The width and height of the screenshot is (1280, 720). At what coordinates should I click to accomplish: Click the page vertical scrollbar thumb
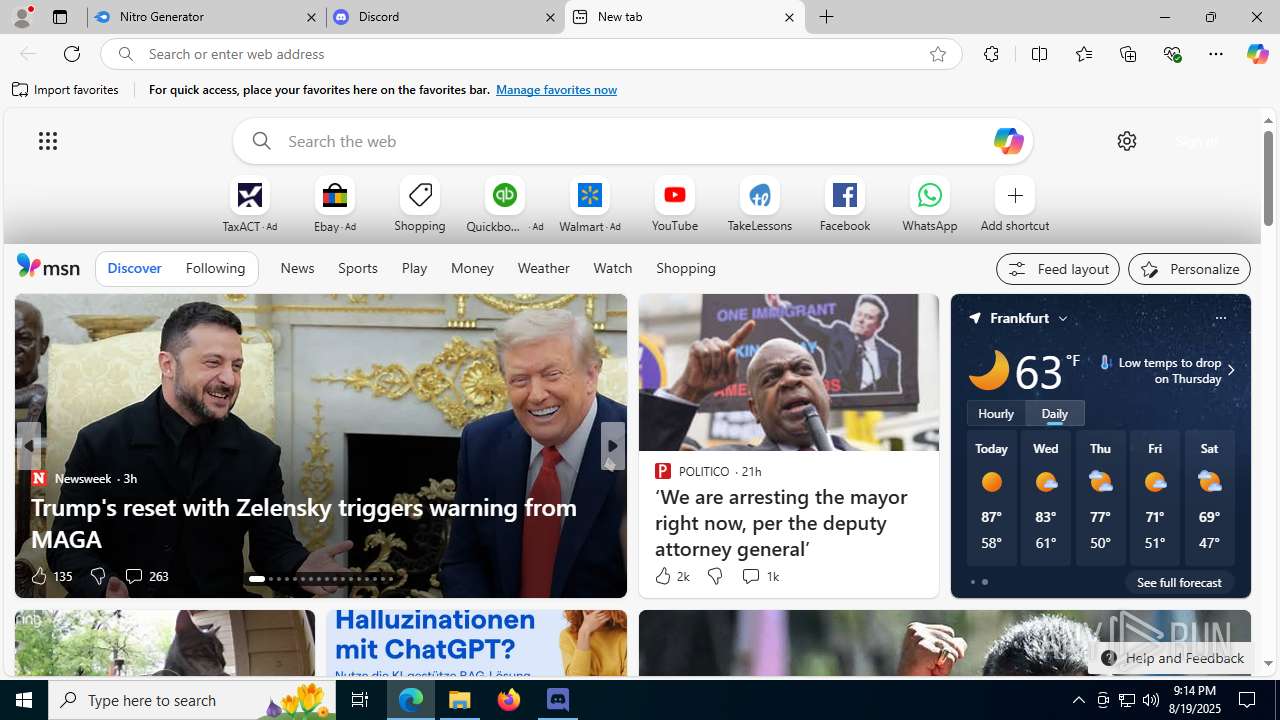[1268, 178]
